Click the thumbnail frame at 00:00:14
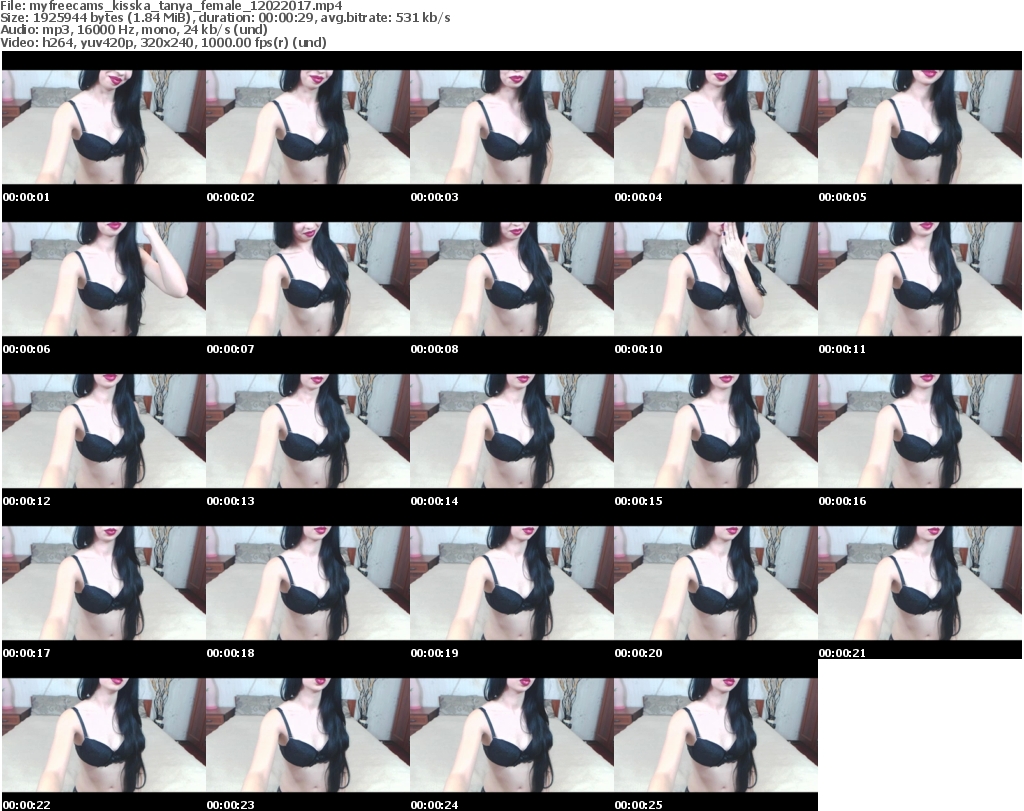The height and width of the screenshot is (811, 1024). click(512, 431)
